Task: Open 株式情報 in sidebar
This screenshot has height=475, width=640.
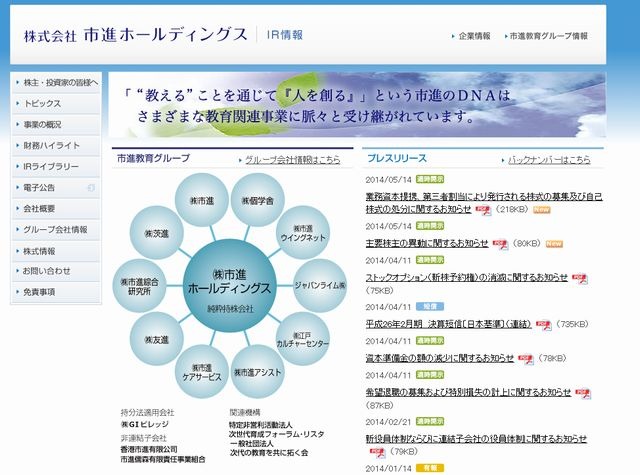Action: [x=56, y=251]
